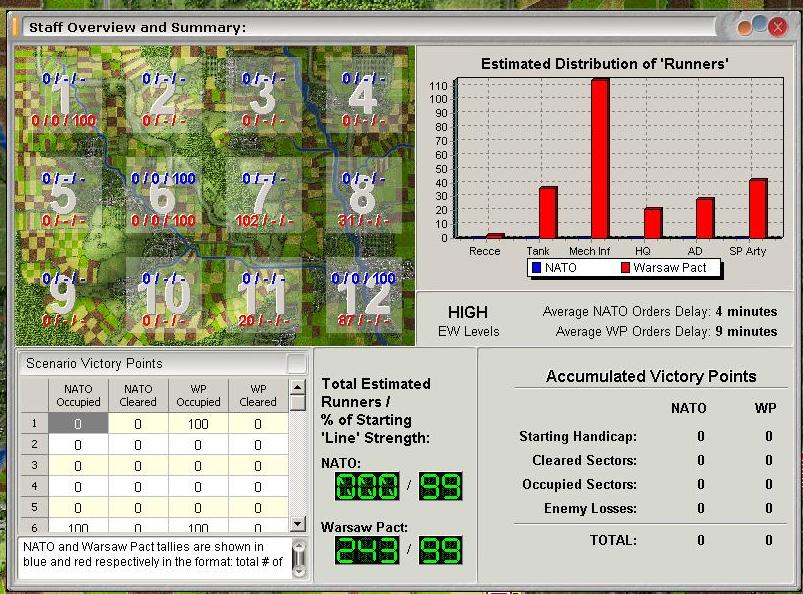Image resolution: width=803 pixels, height=594 pixels.
Task: Click the NATO Occupied column header
Action: pyautogui.click(x=78, y=395)
